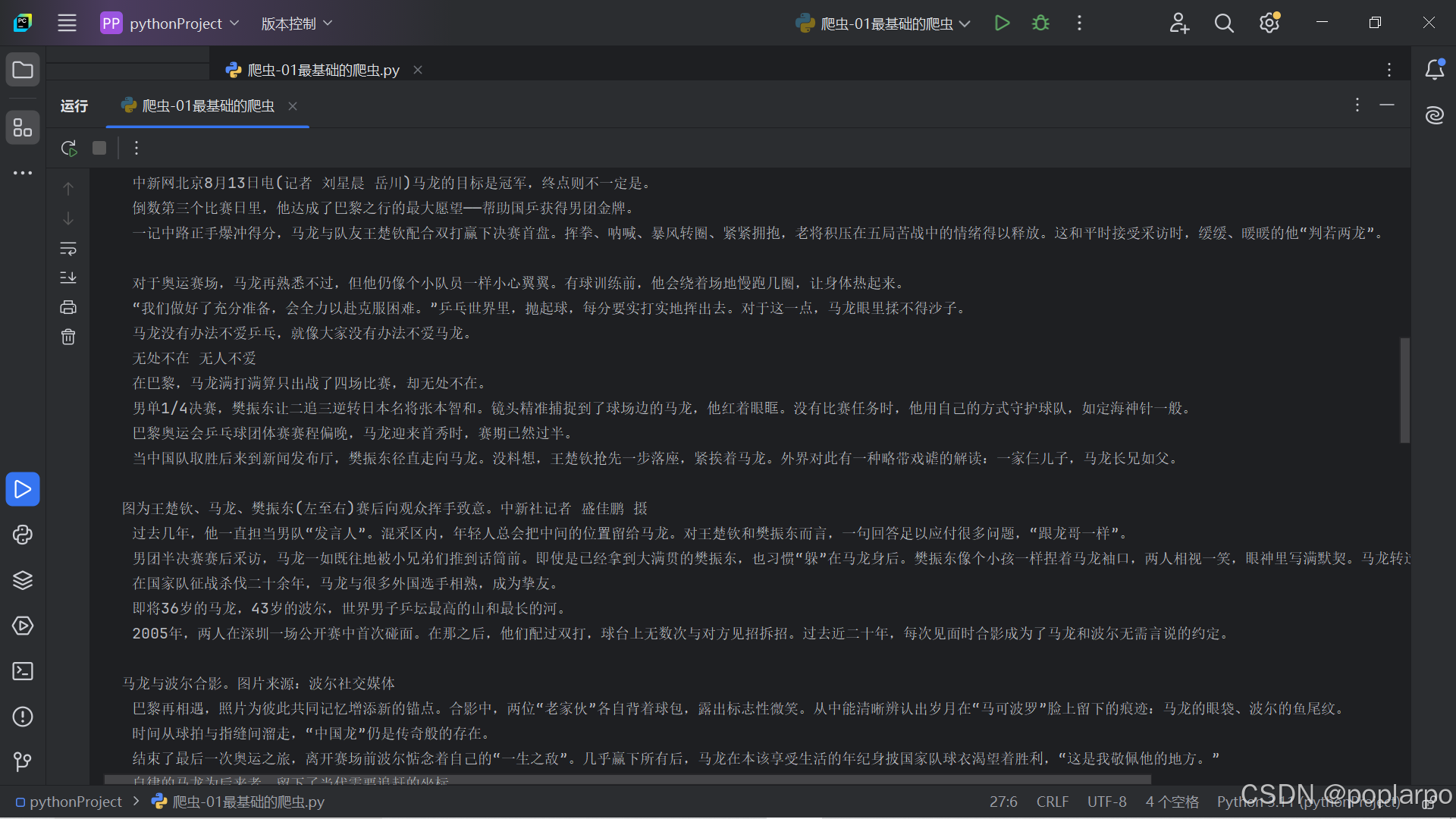
Task: Click the stop process square button
Action: point(99,148)
